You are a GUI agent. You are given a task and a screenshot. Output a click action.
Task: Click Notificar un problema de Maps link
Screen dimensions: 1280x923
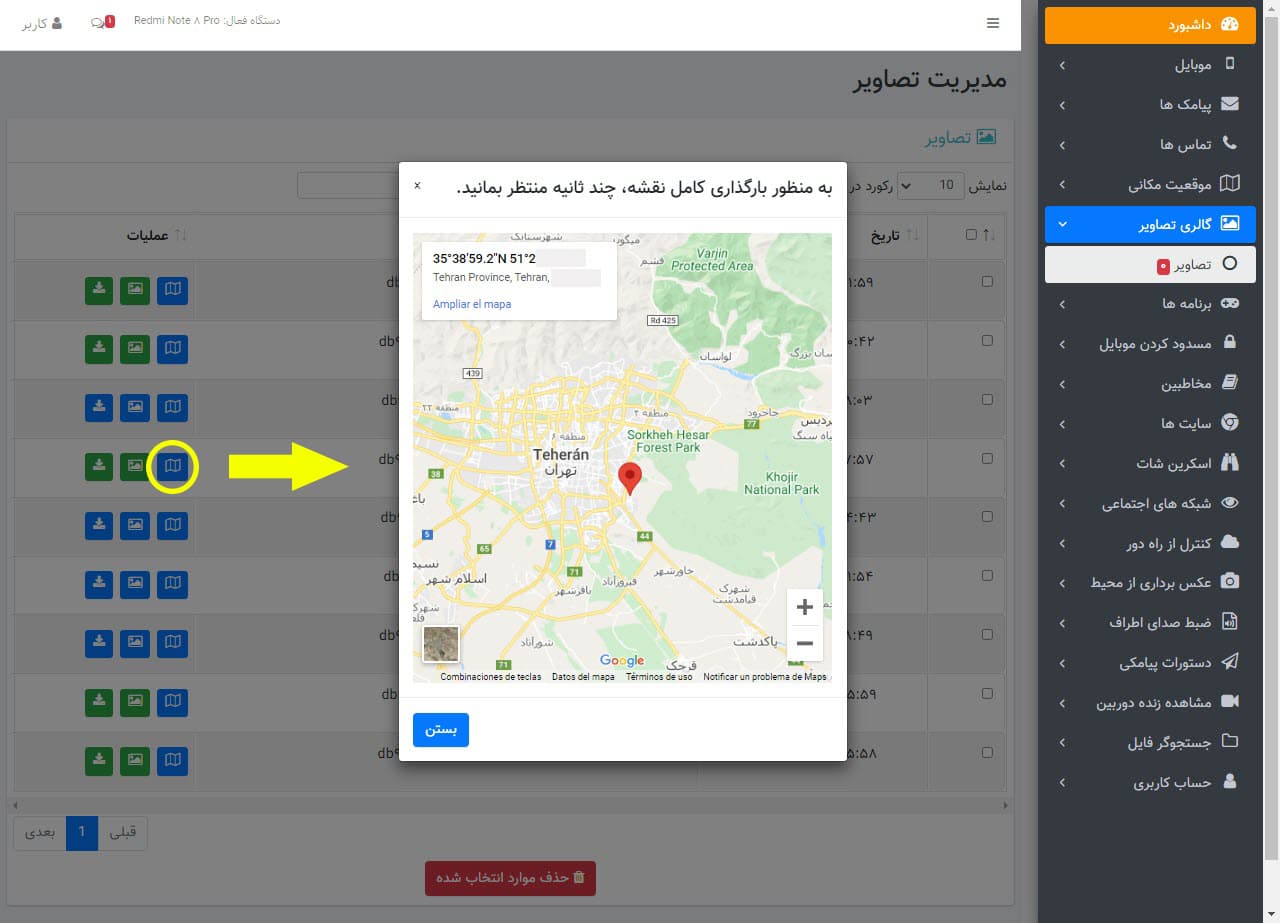pyautogui.click(x=765, y=677)
